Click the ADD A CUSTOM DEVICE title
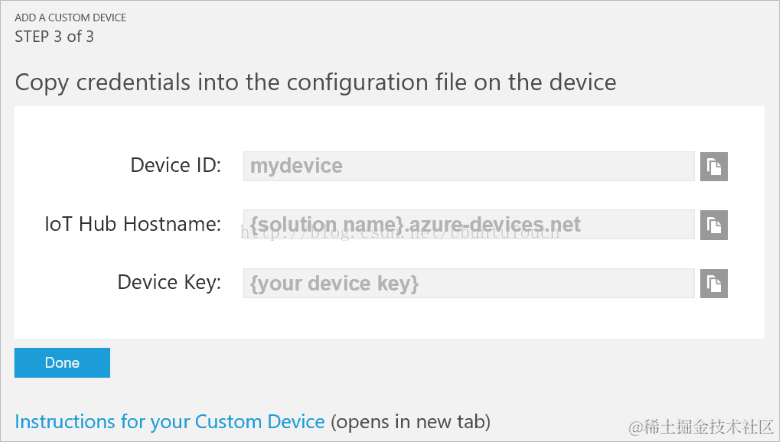Screen dimensions: 780x442 pyautogui.click(x=70, y=18)
